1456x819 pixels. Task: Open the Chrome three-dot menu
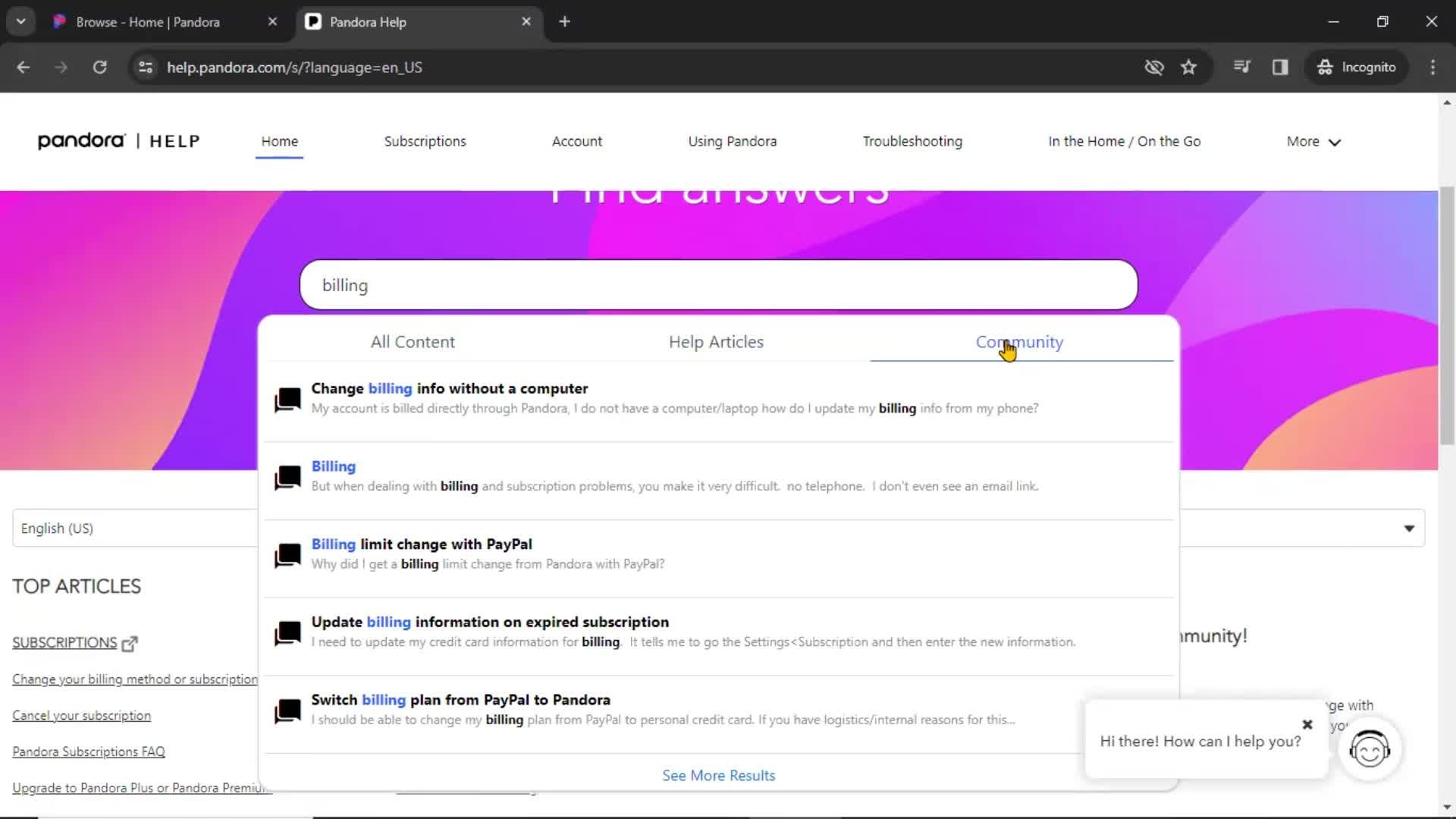point(1432,67)
